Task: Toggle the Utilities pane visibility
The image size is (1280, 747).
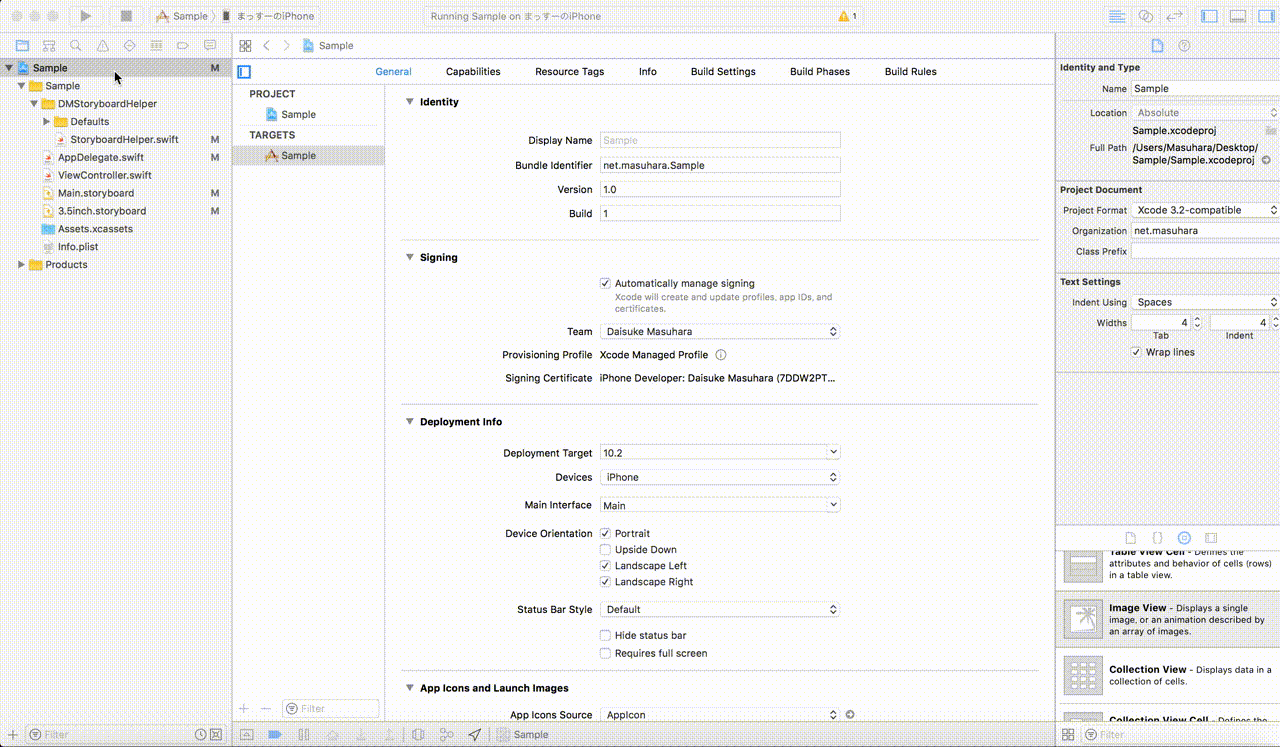Action: (1265, 16)
